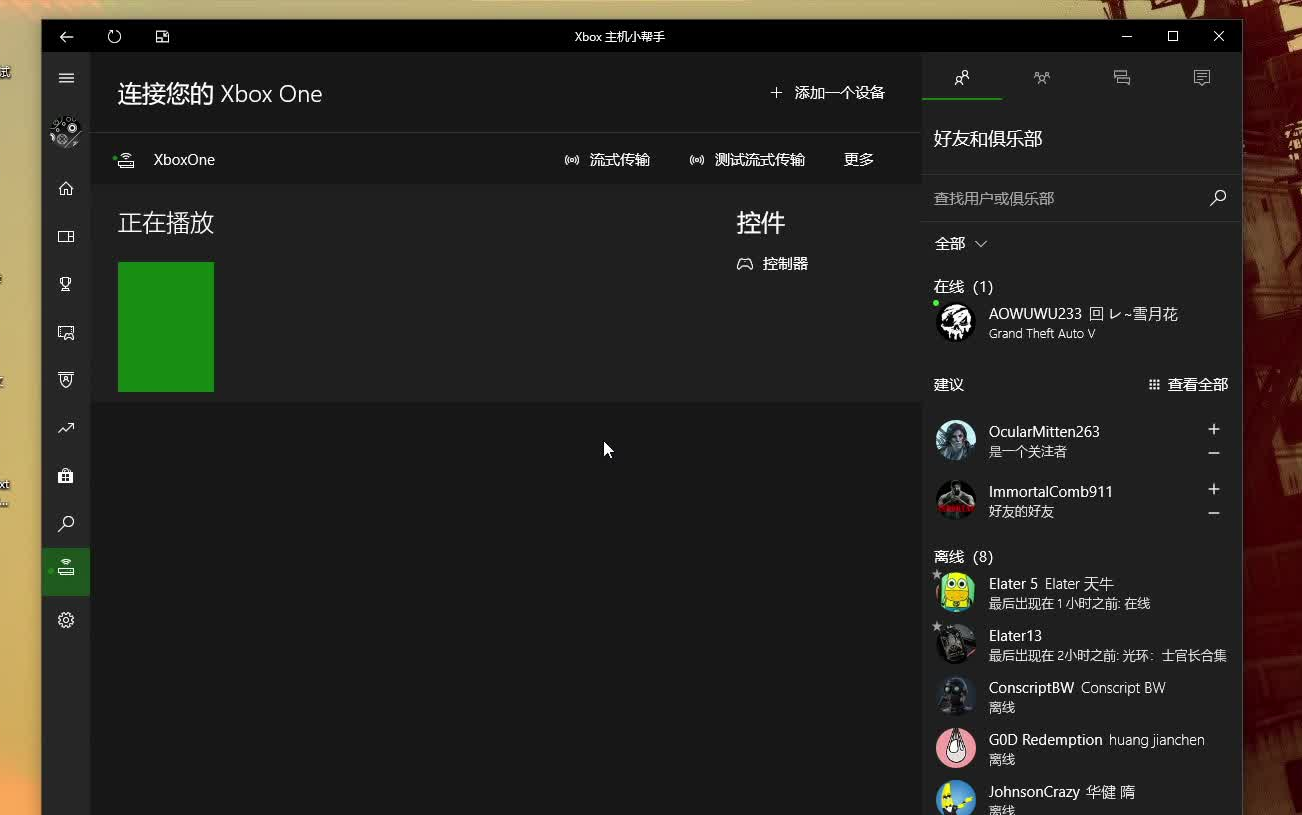The image size is (1302, 815).
Task: Click 添加一个设备 button
Action: pos(828,93)
